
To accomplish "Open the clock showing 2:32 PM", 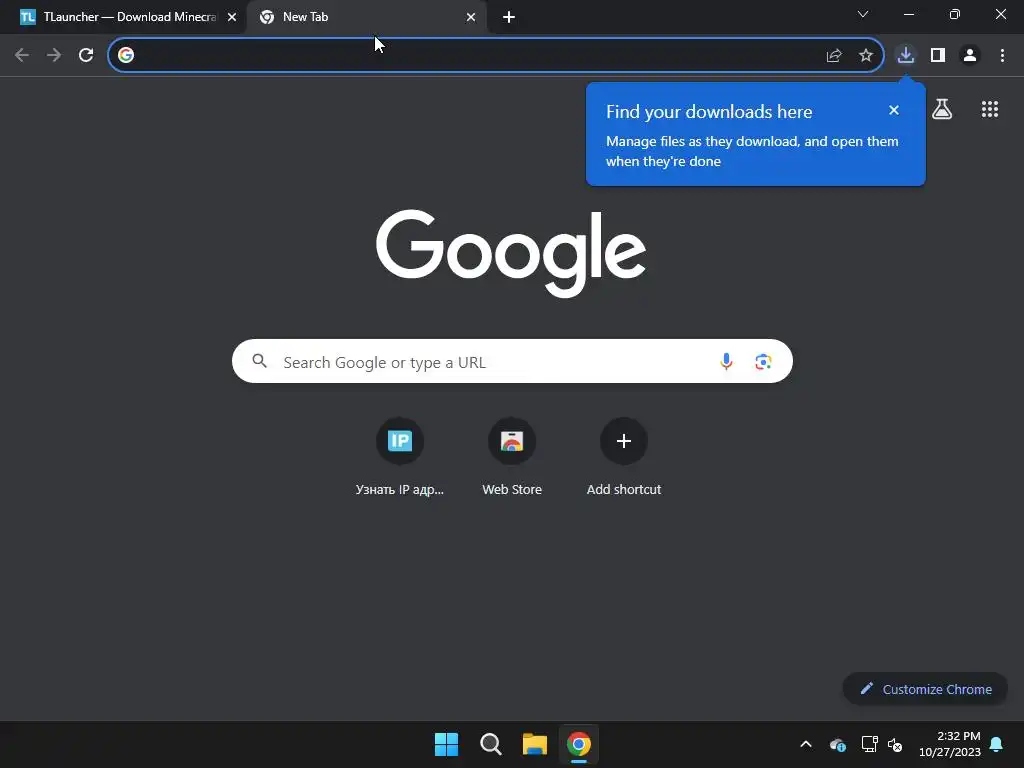I will (x=950, y=744).
